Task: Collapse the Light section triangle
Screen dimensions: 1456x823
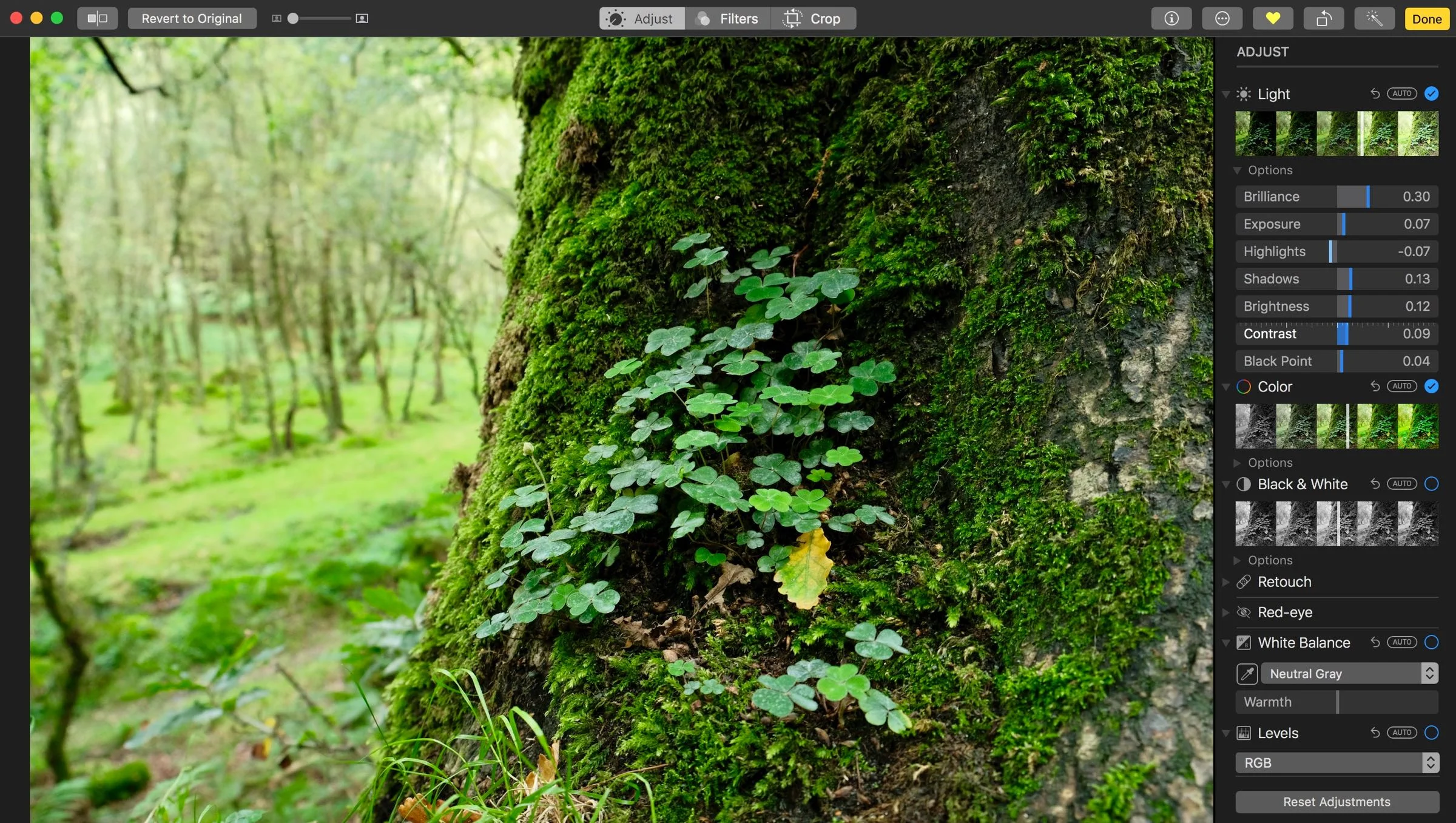Action: [x=1226, y=94]
